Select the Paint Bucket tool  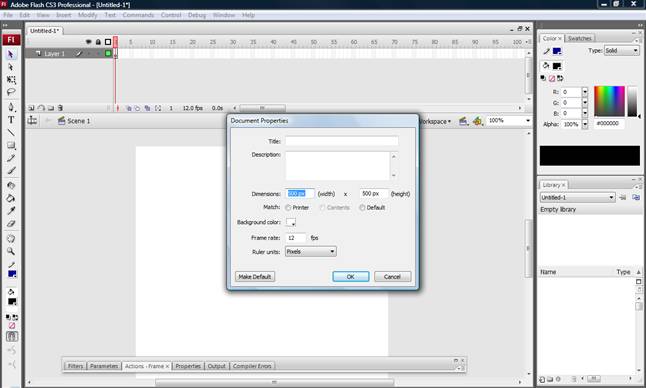(x=11, y=198)
